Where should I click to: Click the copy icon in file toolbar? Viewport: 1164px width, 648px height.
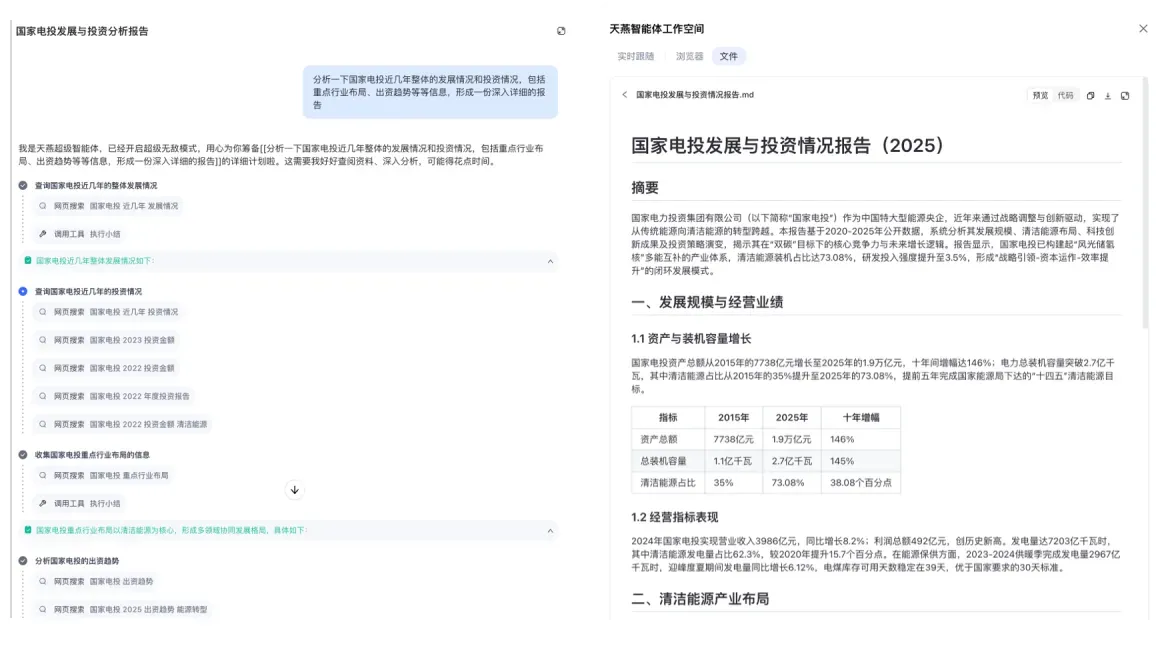coord(1091,96)
